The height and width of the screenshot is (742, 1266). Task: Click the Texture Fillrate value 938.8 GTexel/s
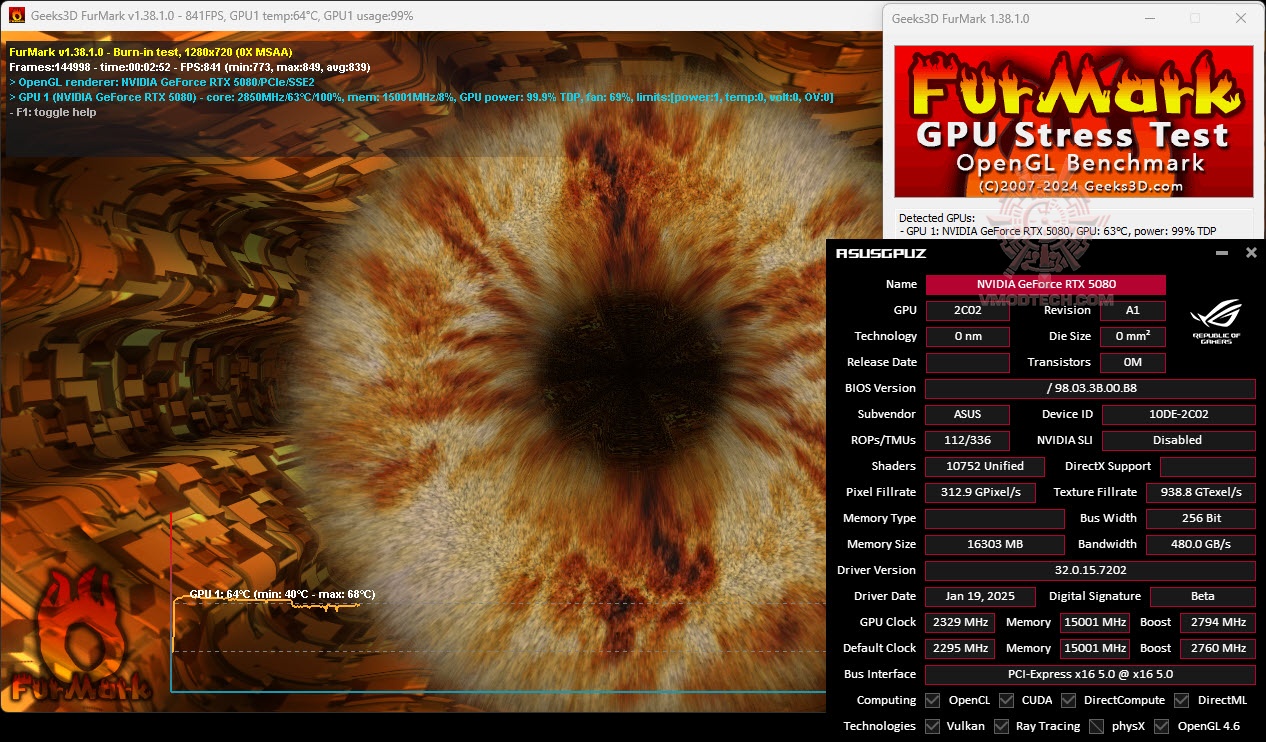point(1200,492)
